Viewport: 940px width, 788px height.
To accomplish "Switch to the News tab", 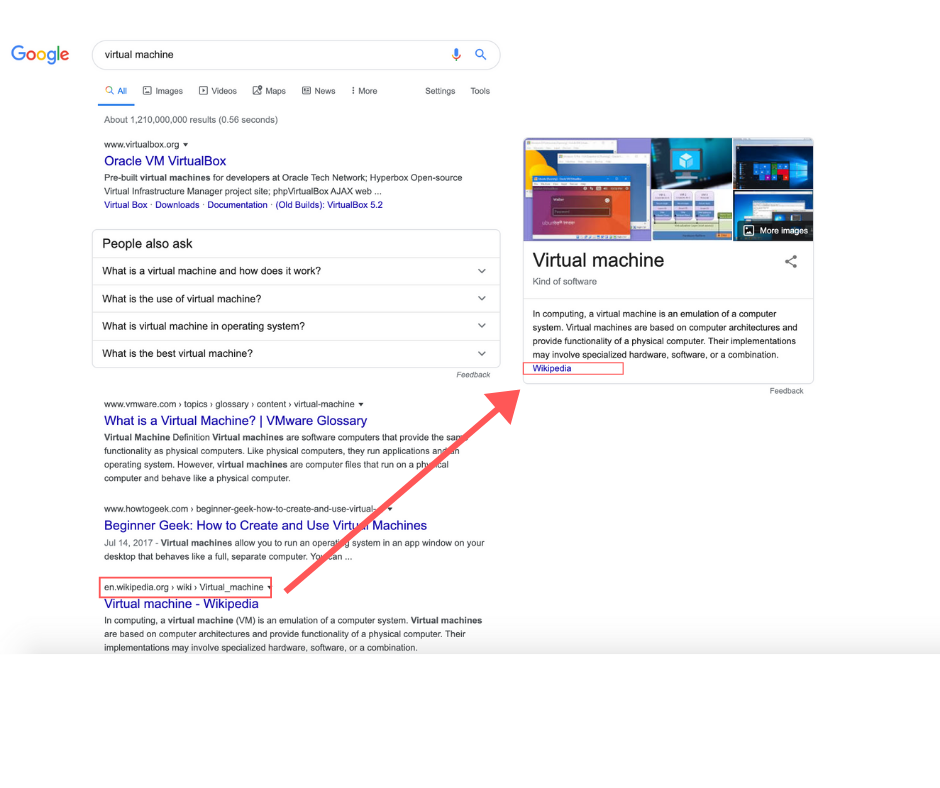I will point(318,91).
